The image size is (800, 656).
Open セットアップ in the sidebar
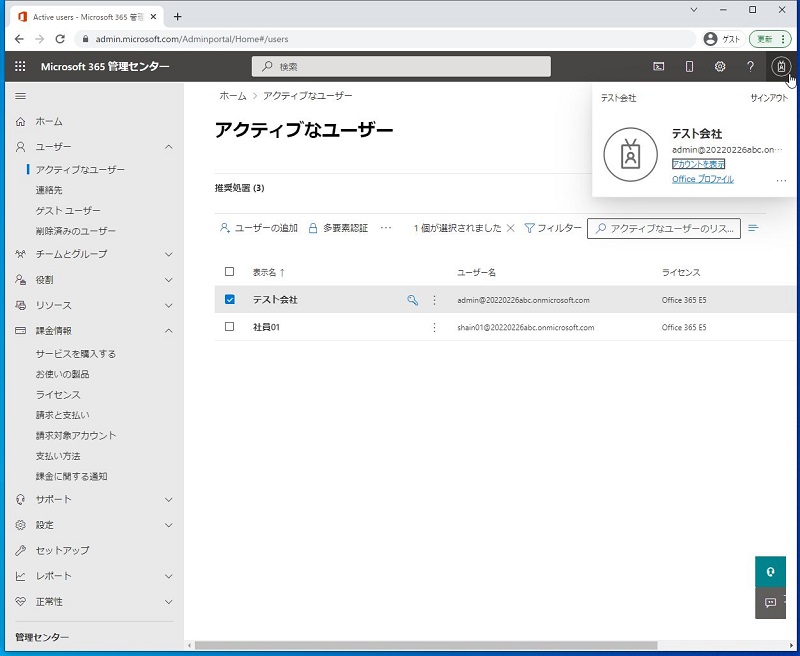coord(62,550)
